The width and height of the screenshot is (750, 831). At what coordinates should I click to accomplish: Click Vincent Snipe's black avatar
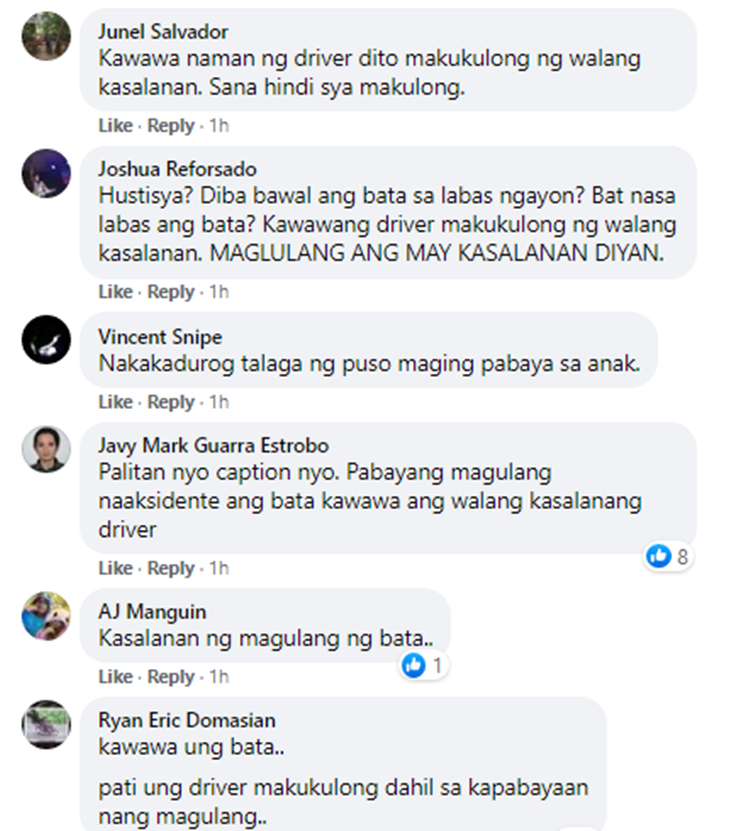46,340
